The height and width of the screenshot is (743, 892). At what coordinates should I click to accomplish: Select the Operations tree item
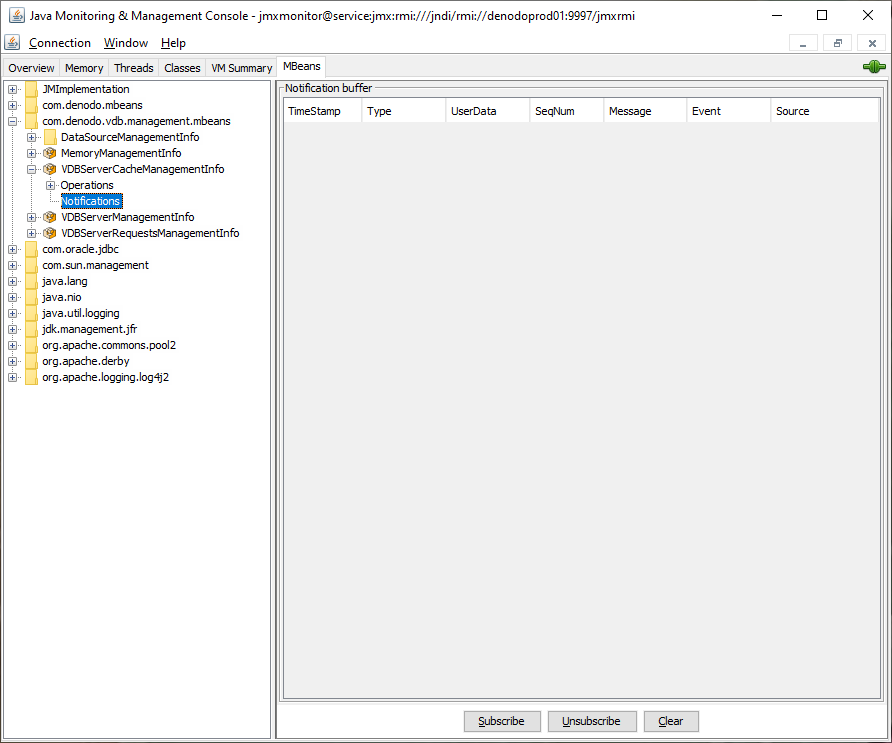tap(87, 185)
